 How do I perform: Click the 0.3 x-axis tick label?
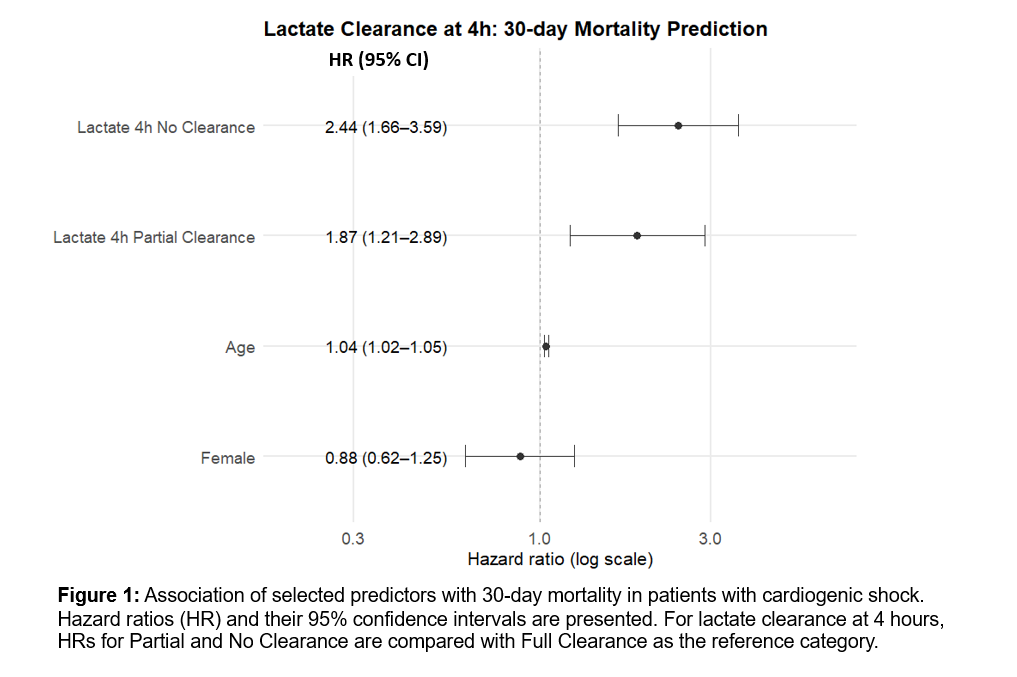tap(353, 539)
